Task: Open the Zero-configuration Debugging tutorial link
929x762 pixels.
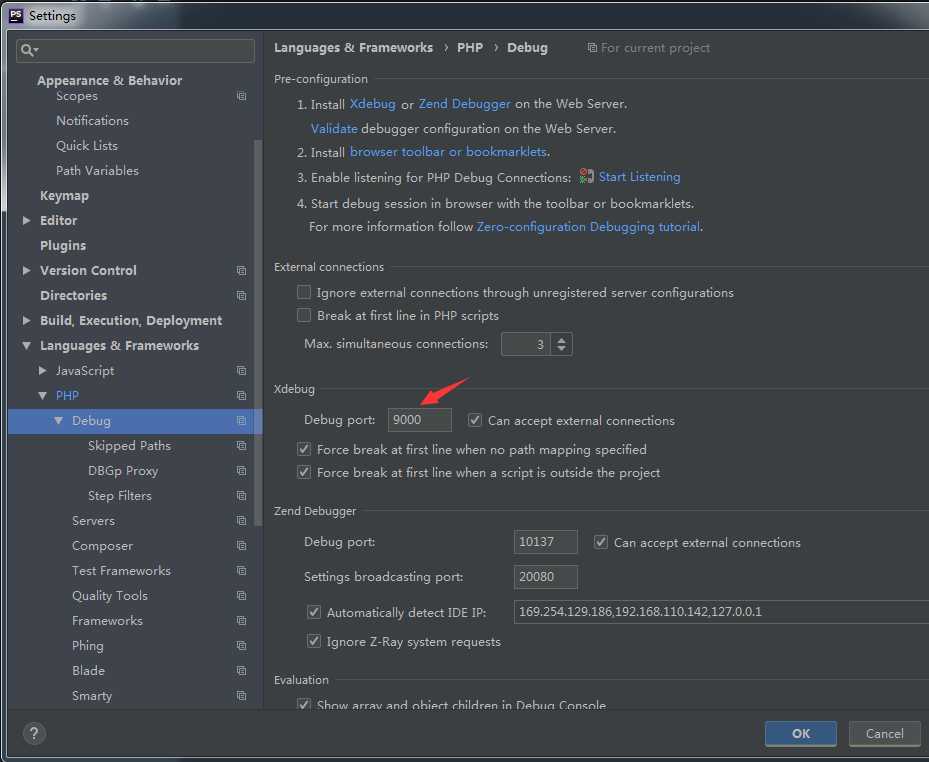Action: (x=588, y=226)
